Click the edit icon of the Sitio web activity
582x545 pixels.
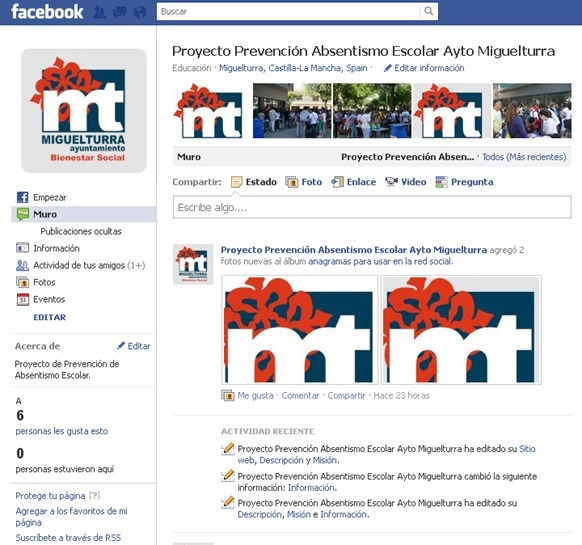tap(228, 449)
